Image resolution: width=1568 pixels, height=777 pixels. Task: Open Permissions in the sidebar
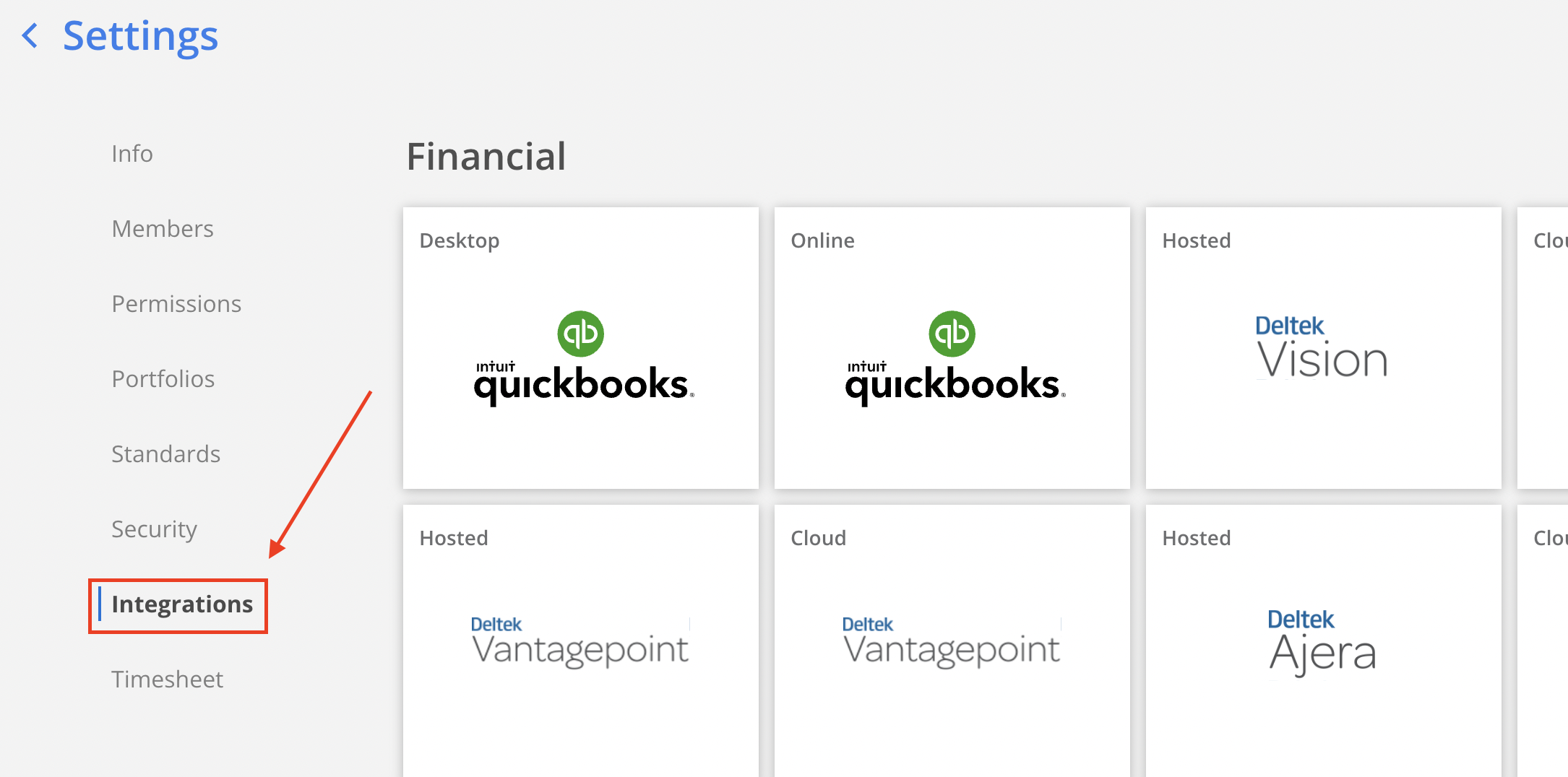tap(176, 304)
